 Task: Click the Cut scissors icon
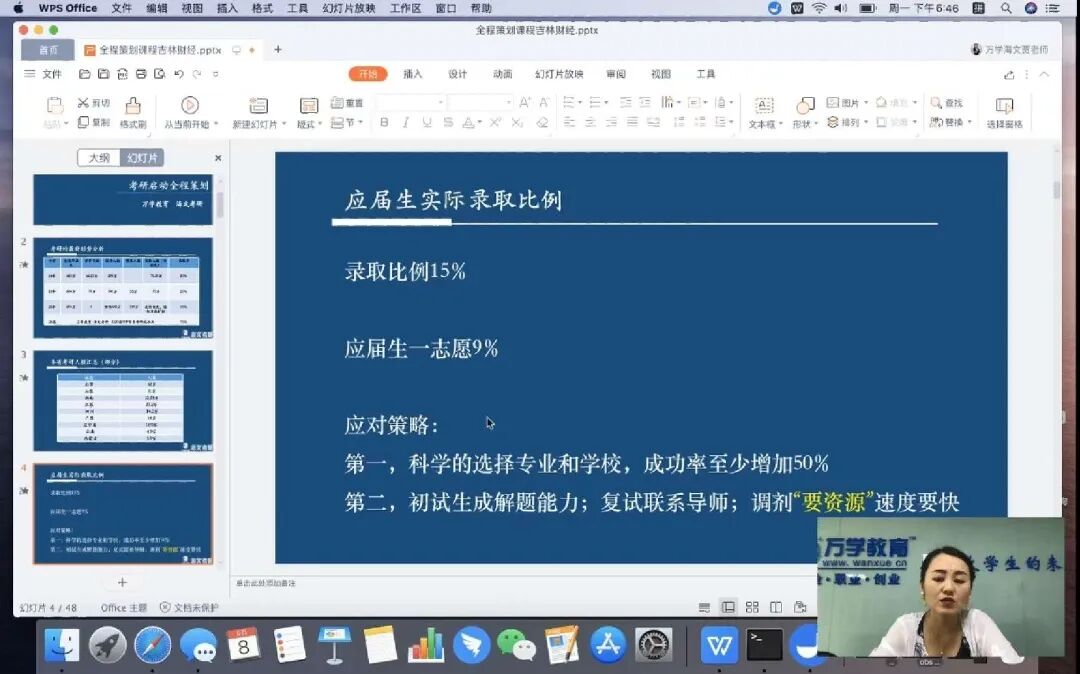(83, 103)
